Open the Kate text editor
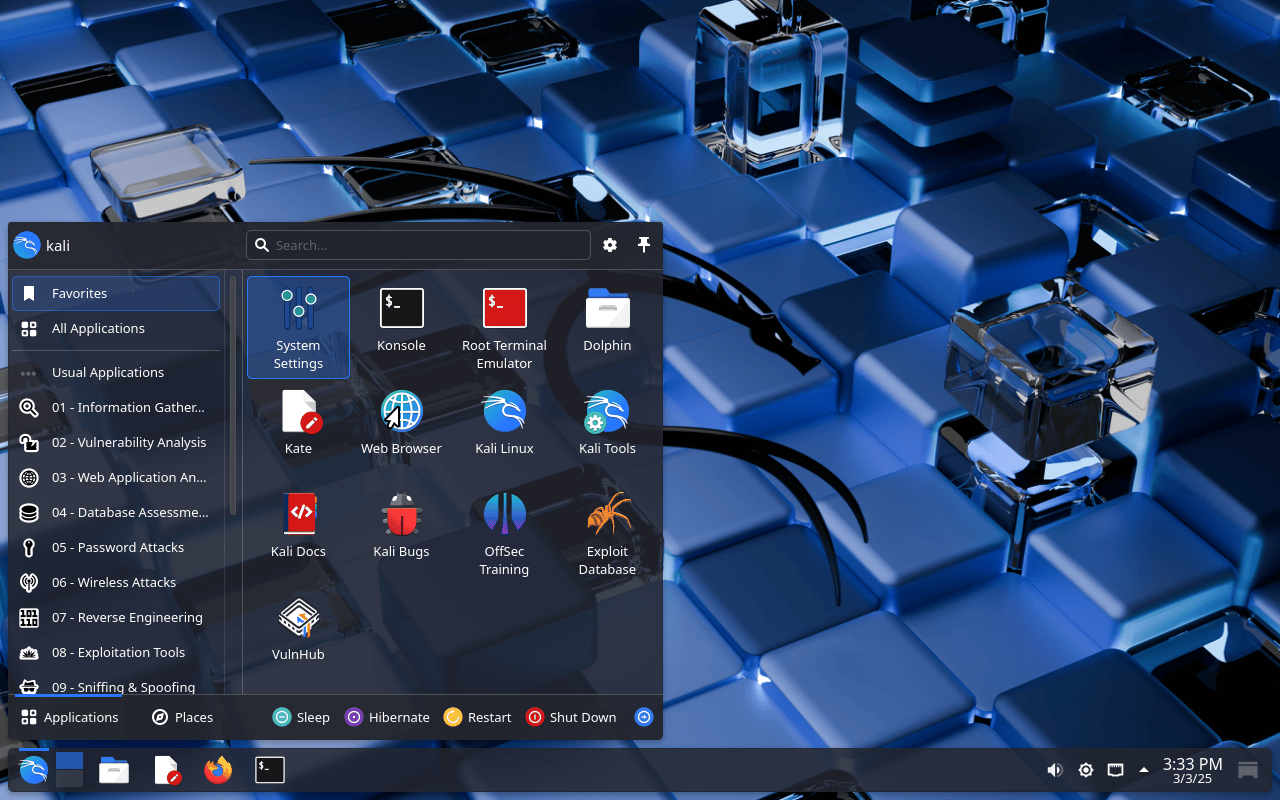This screenshot has height=800, width=1280. [298, 420]
